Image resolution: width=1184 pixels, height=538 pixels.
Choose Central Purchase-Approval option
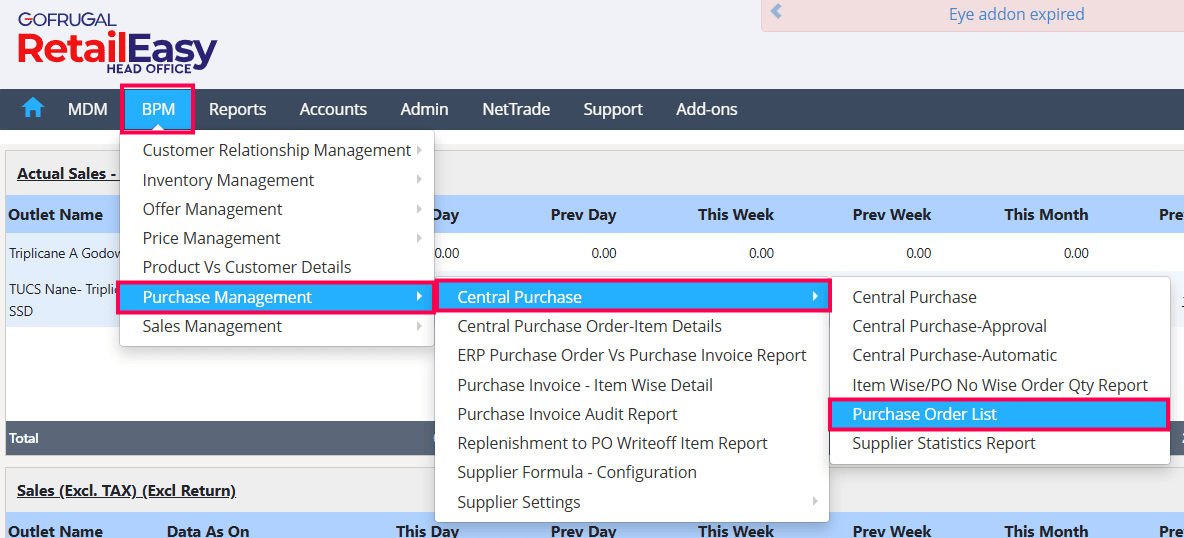click(949, 326)
